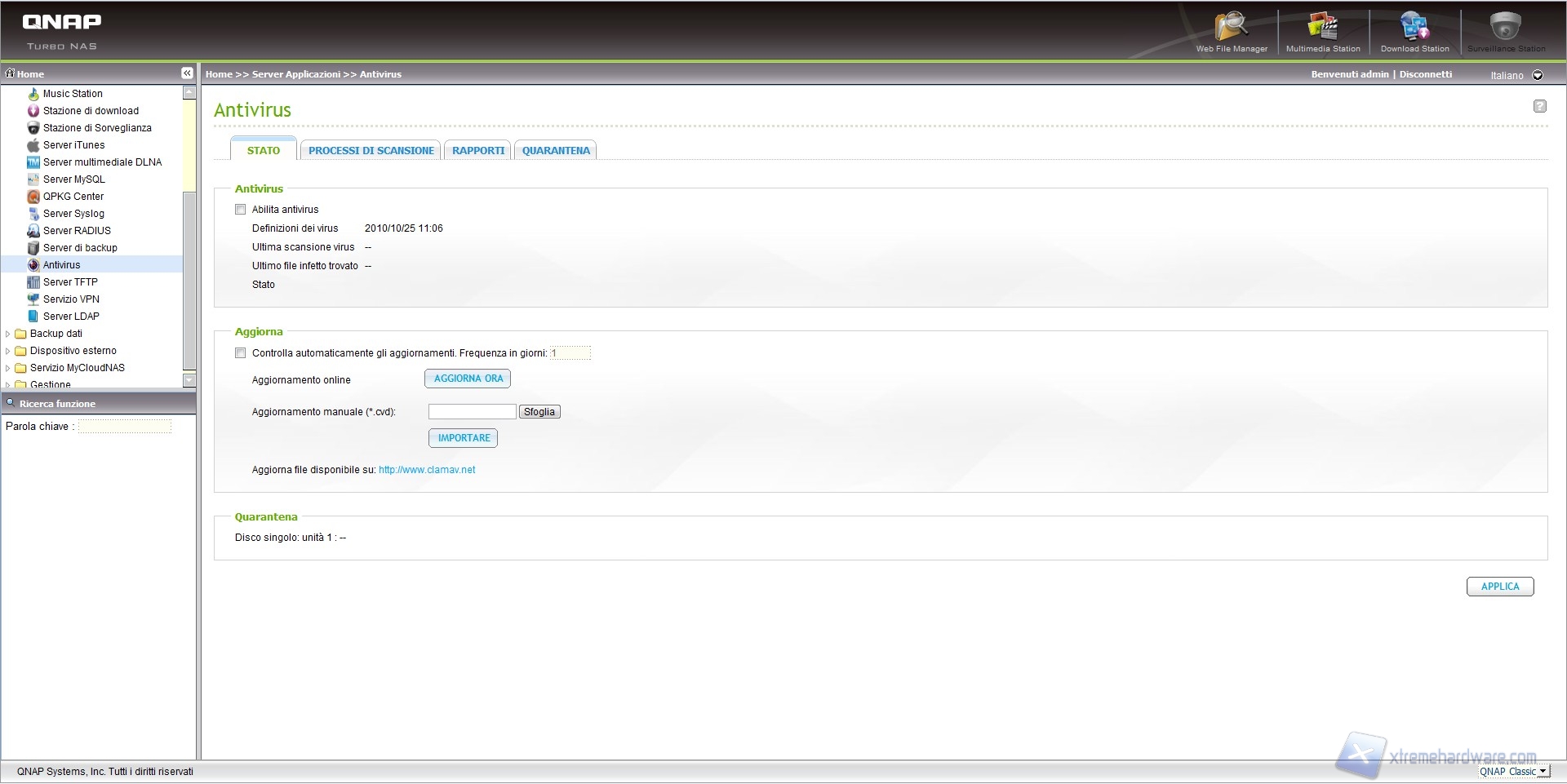The height and width of the screenshot is (784, 1567).
Task: Open Download Station icon
Action: [1414, 28]
